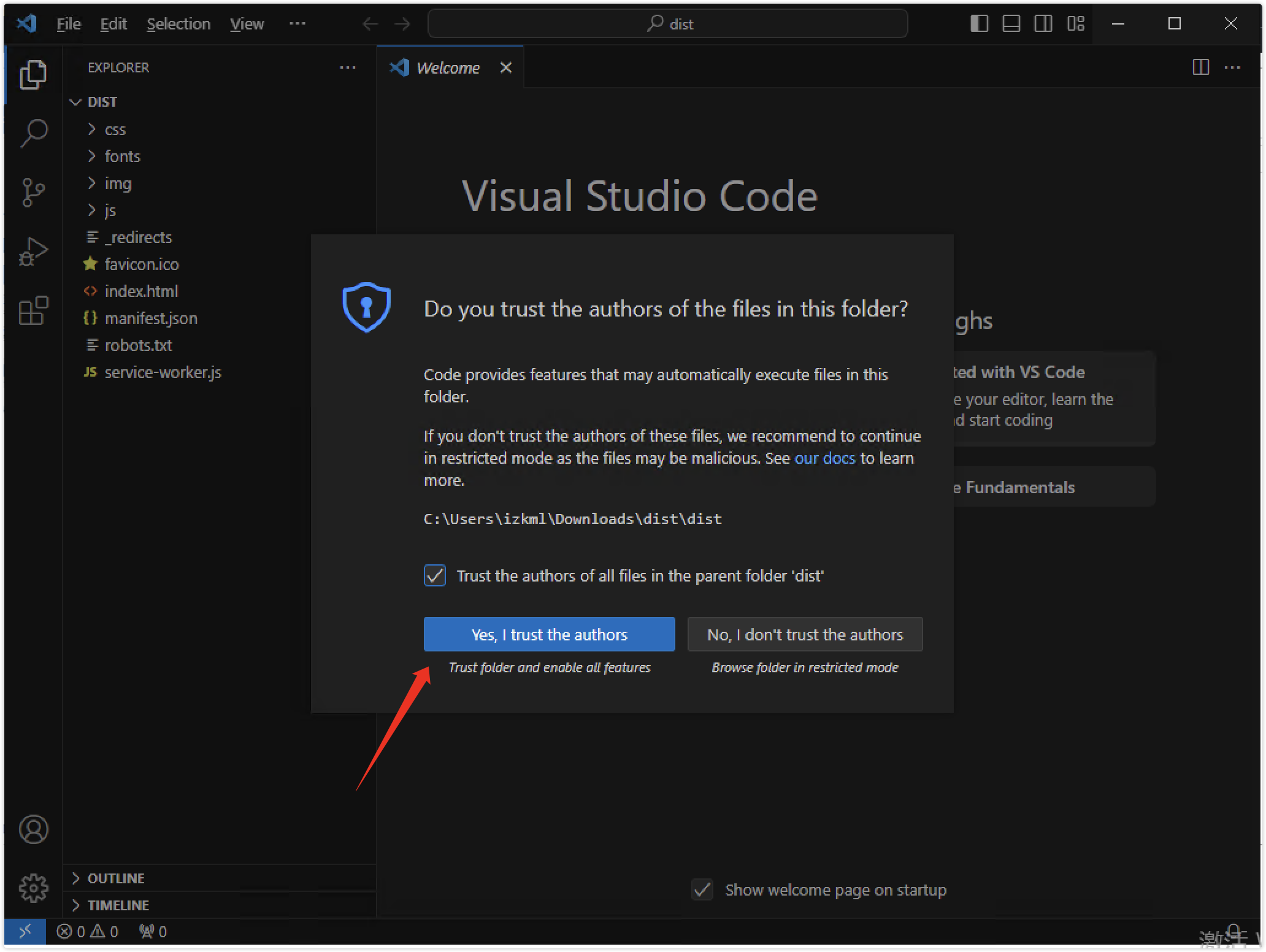Open the Accounts menu icon
The height and width of the screenshot is (952, 1266).
click(x=33, y=829)
